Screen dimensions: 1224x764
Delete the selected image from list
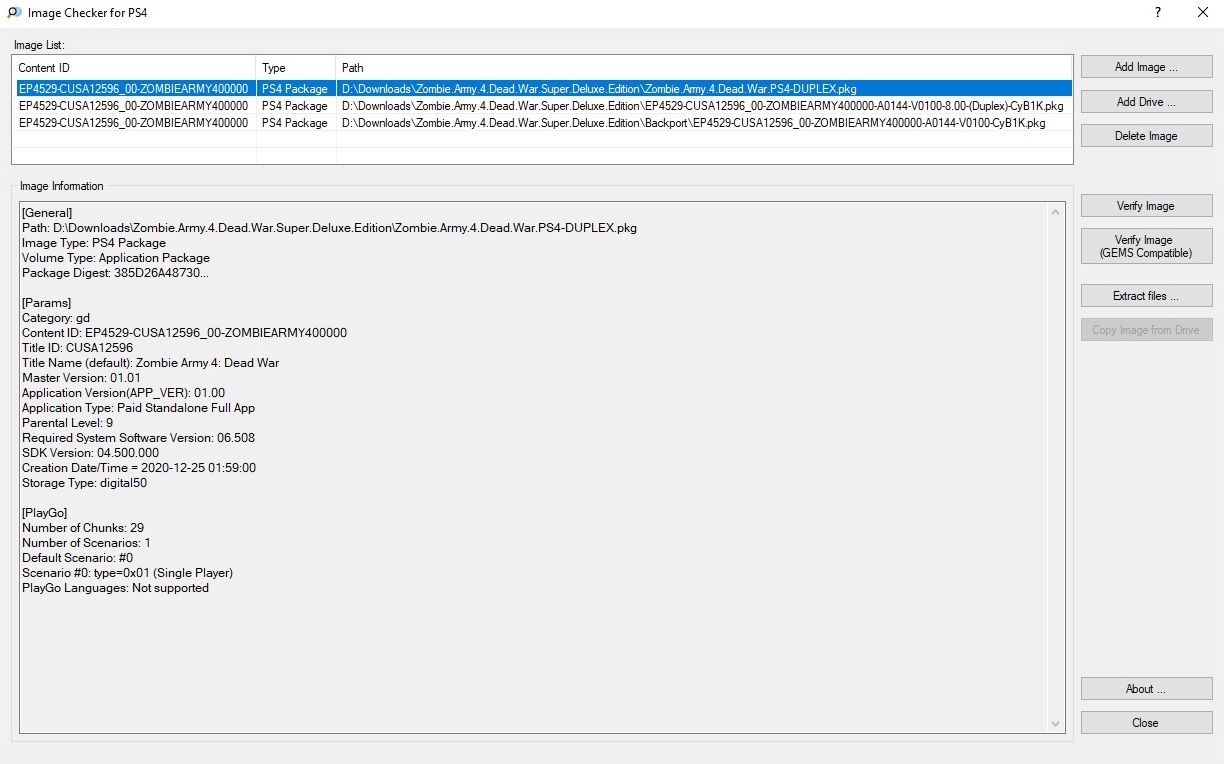pyautogui.click(x=1146, y=136)
